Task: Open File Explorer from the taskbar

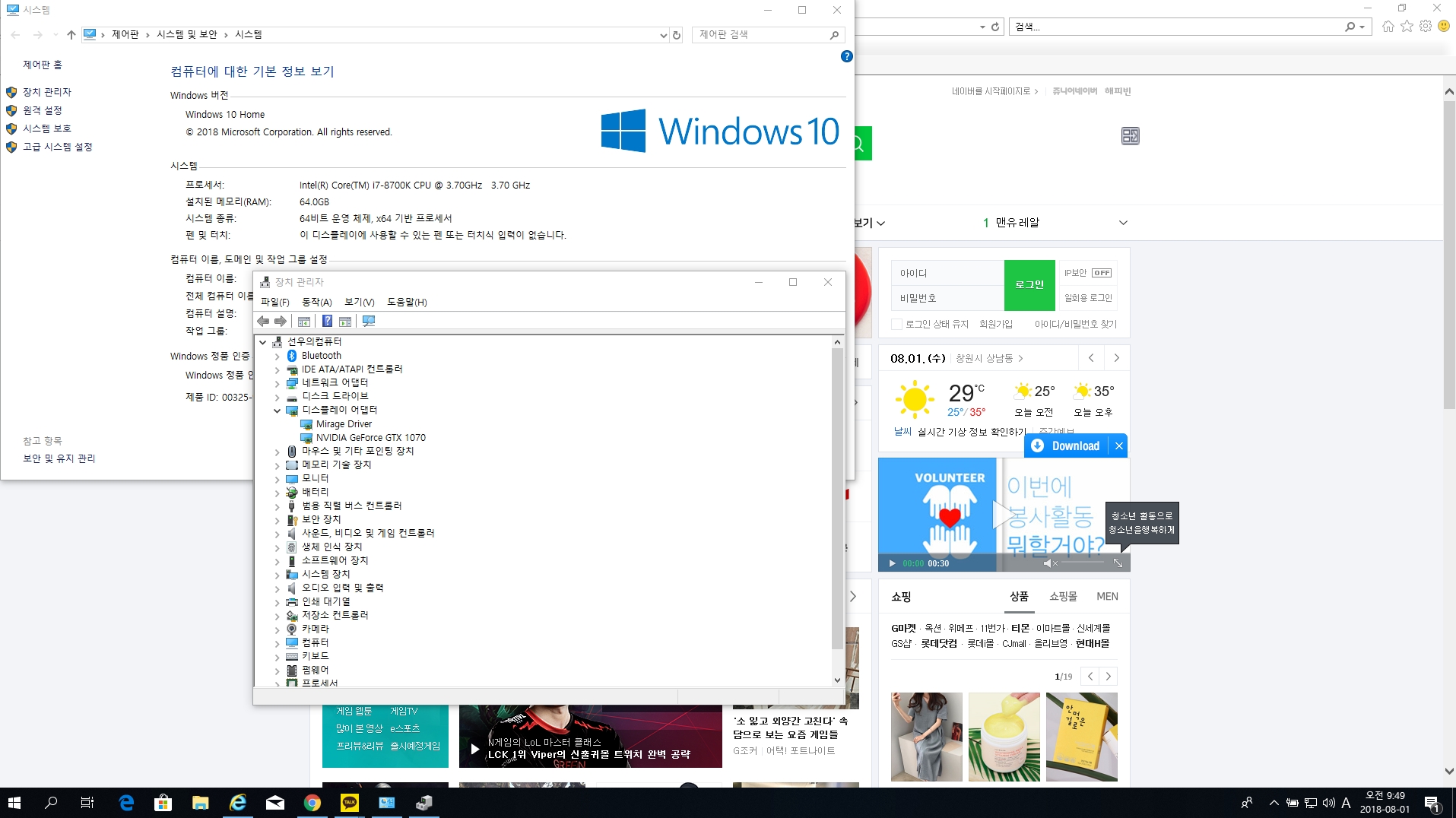Action: [x=200, y=803]
